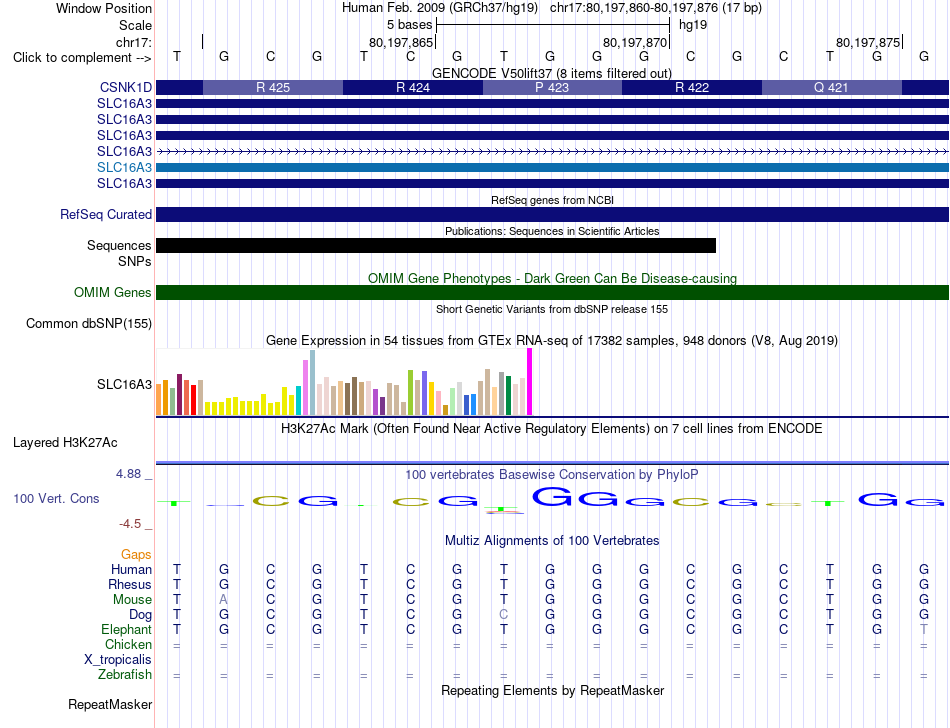Image resolution: width=950 pixels, height=728 pixels.
Task: Click the black Sequences publication bar
Action: 436,245
